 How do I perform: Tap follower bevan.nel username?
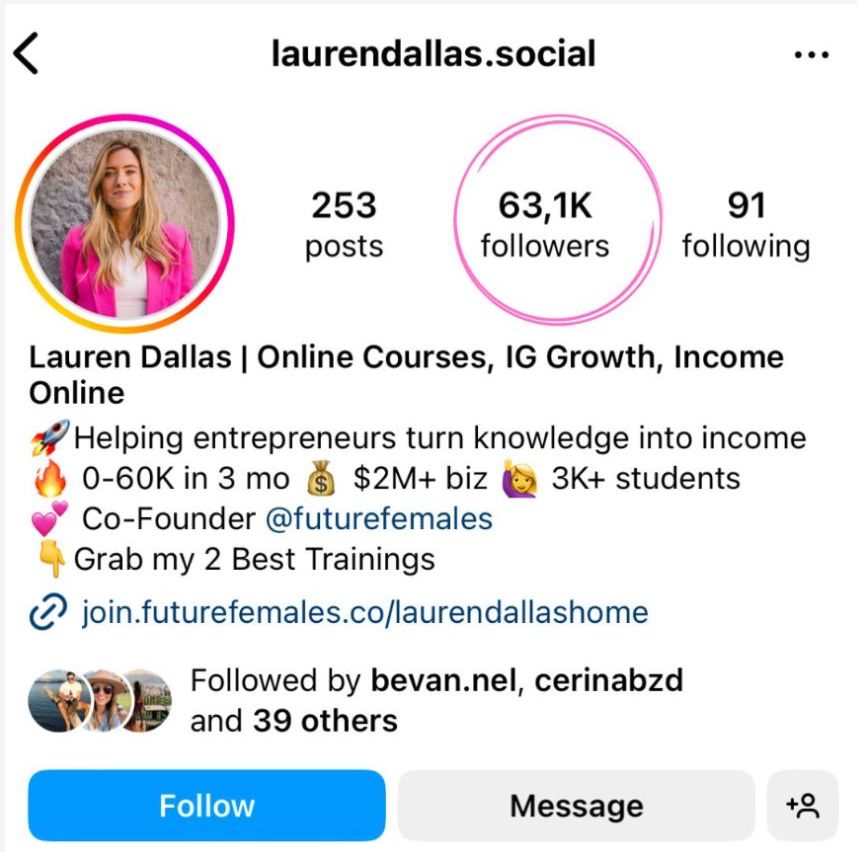tap(443, 680)
